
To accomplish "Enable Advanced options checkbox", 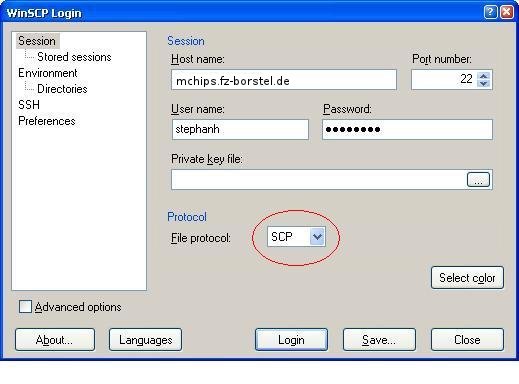I will (x=25, y=307).
